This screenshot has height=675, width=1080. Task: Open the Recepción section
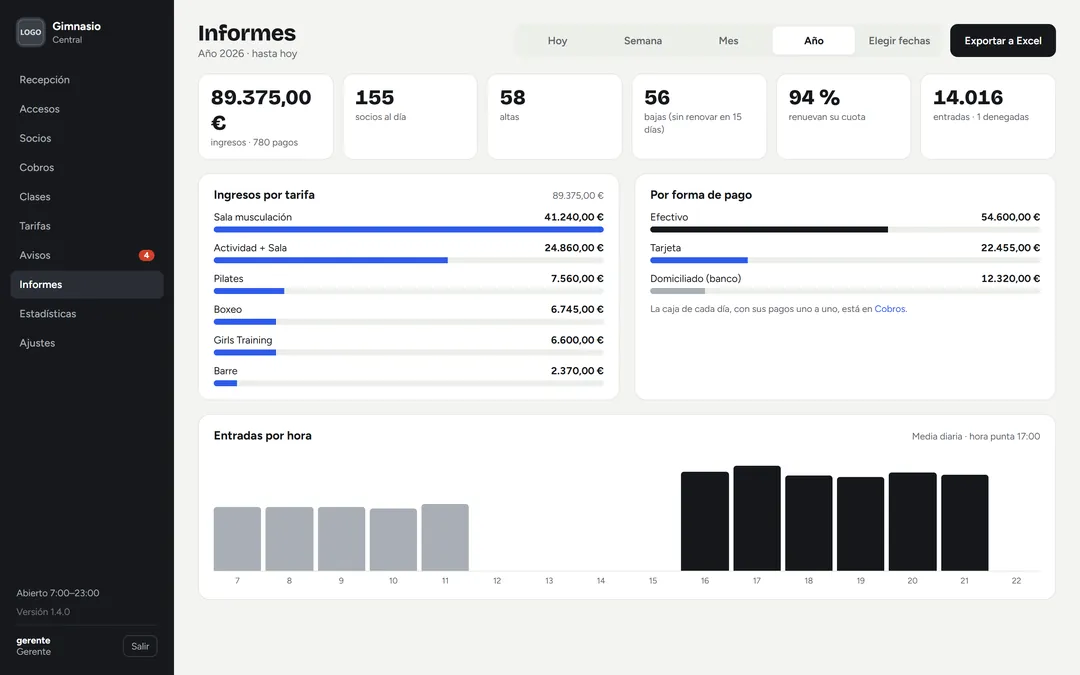(87, 80)
